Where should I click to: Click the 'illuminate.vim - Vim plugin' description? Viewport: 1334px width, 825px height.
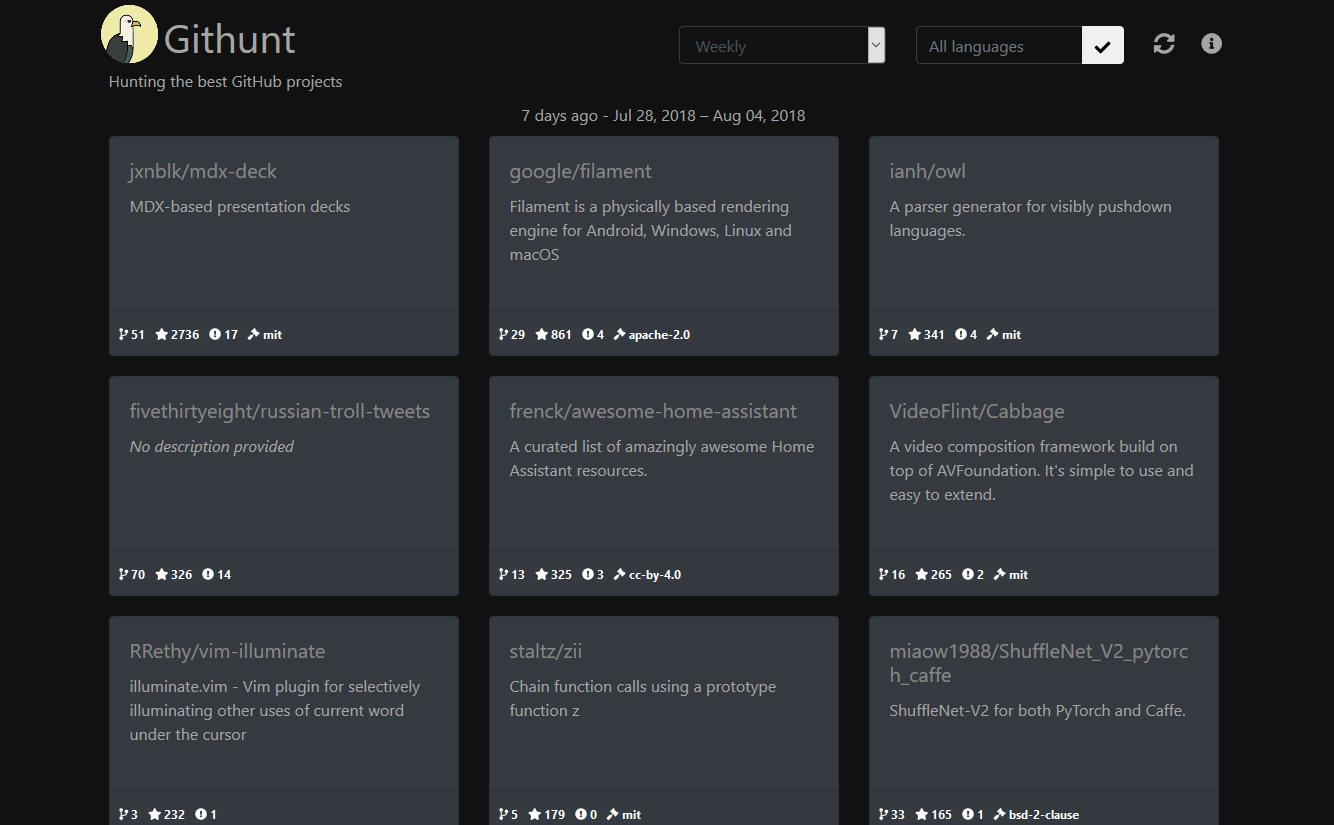tap(275, 711)
